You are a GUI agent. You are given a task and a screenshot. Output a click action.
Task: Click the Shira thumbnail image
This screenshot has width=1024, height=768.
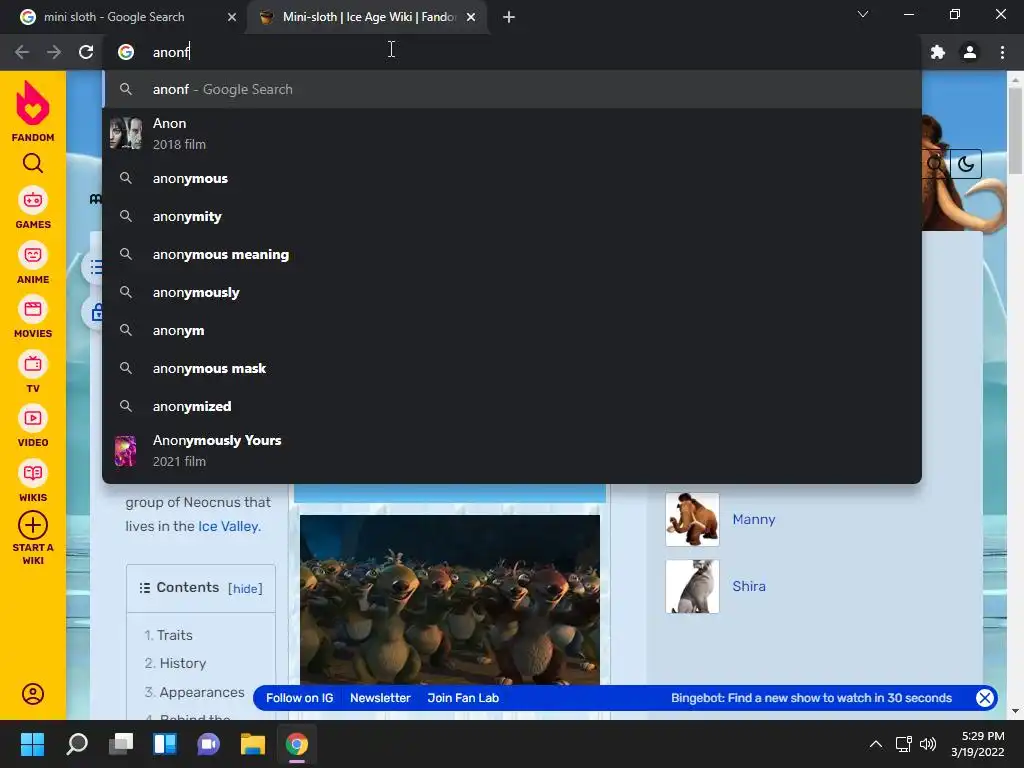(692, 586)
